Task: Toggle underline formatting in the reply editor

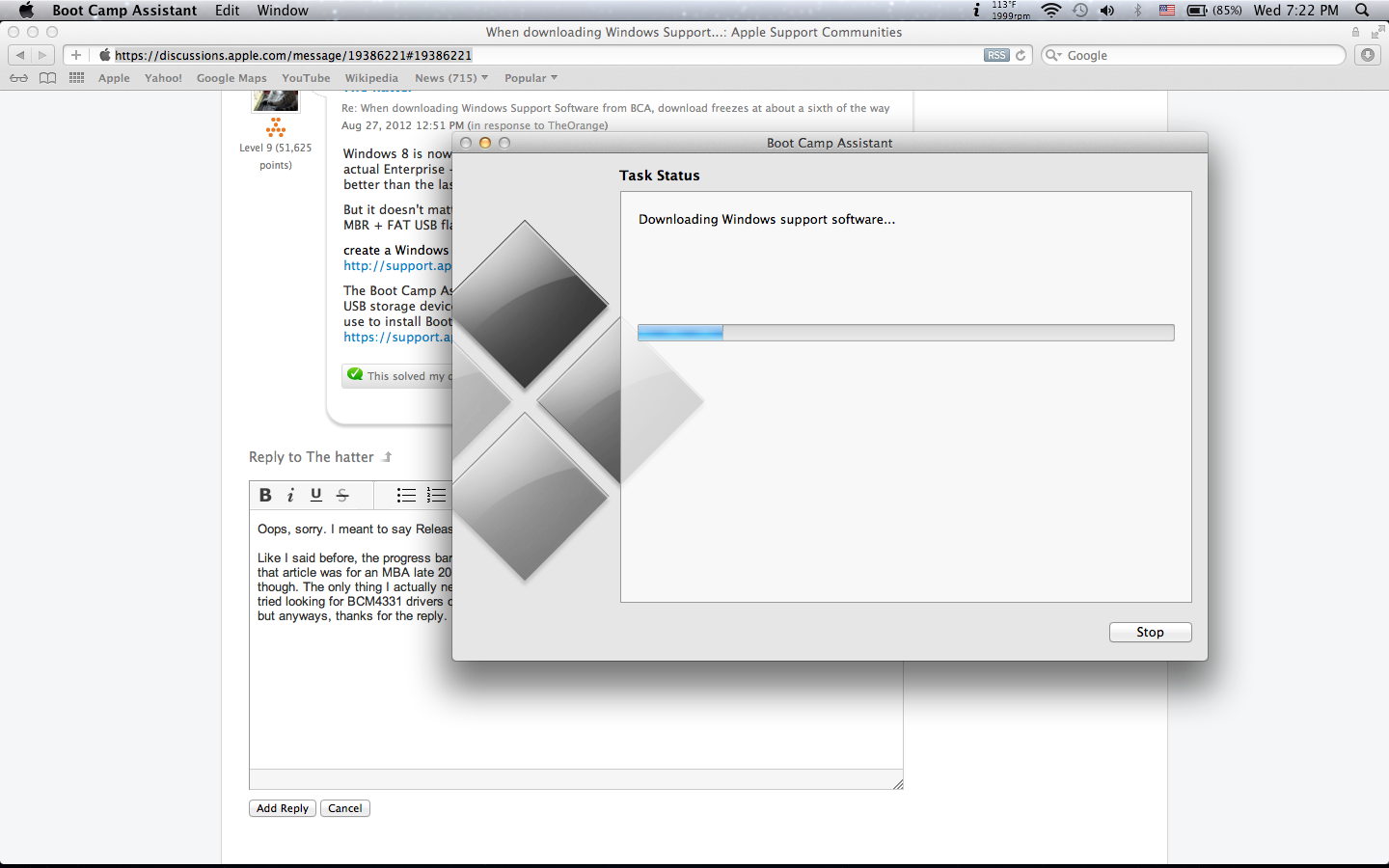Action: point(315,495)
